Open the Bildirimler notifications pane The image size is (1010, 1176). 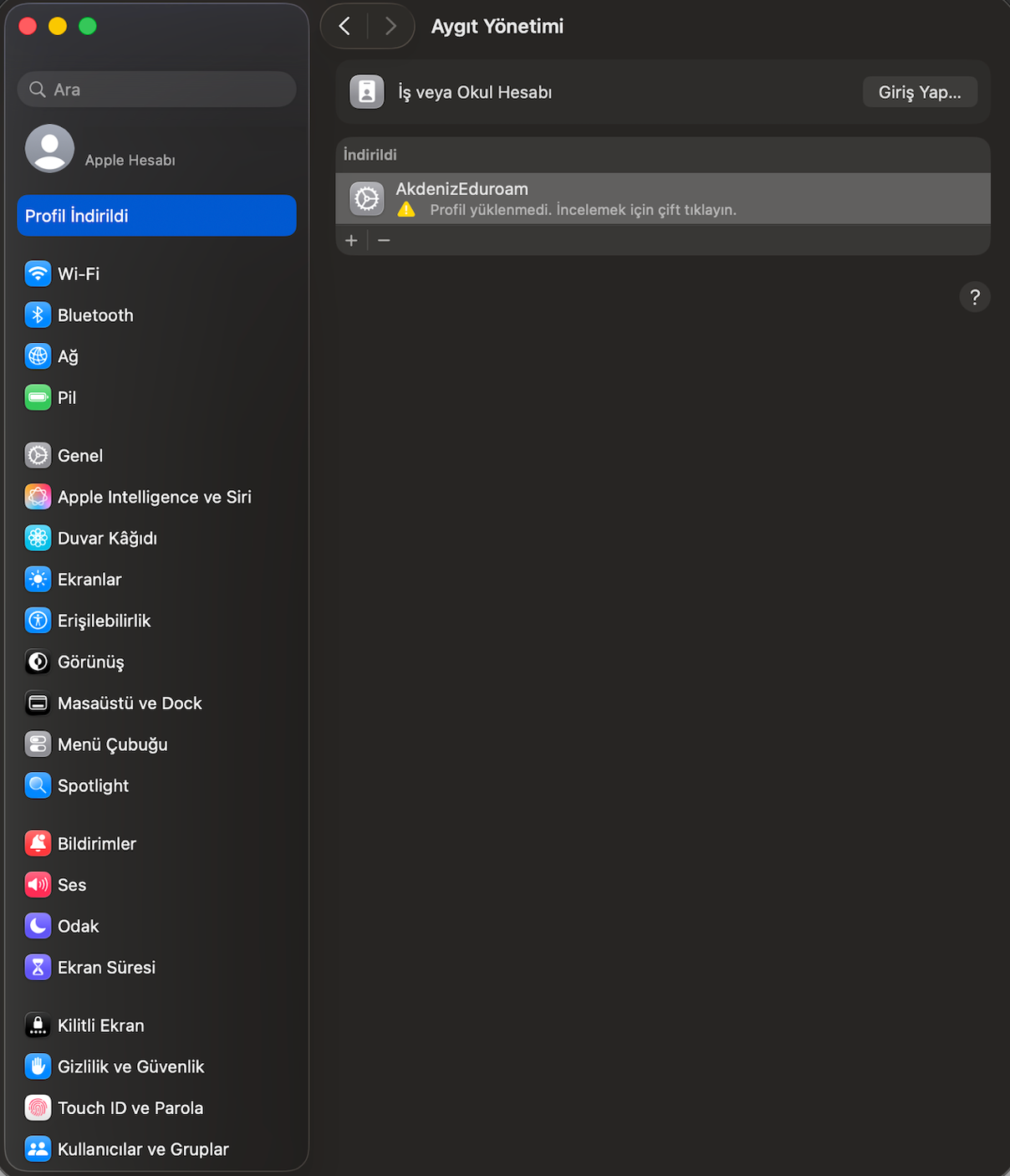click(x=97, y=843)
